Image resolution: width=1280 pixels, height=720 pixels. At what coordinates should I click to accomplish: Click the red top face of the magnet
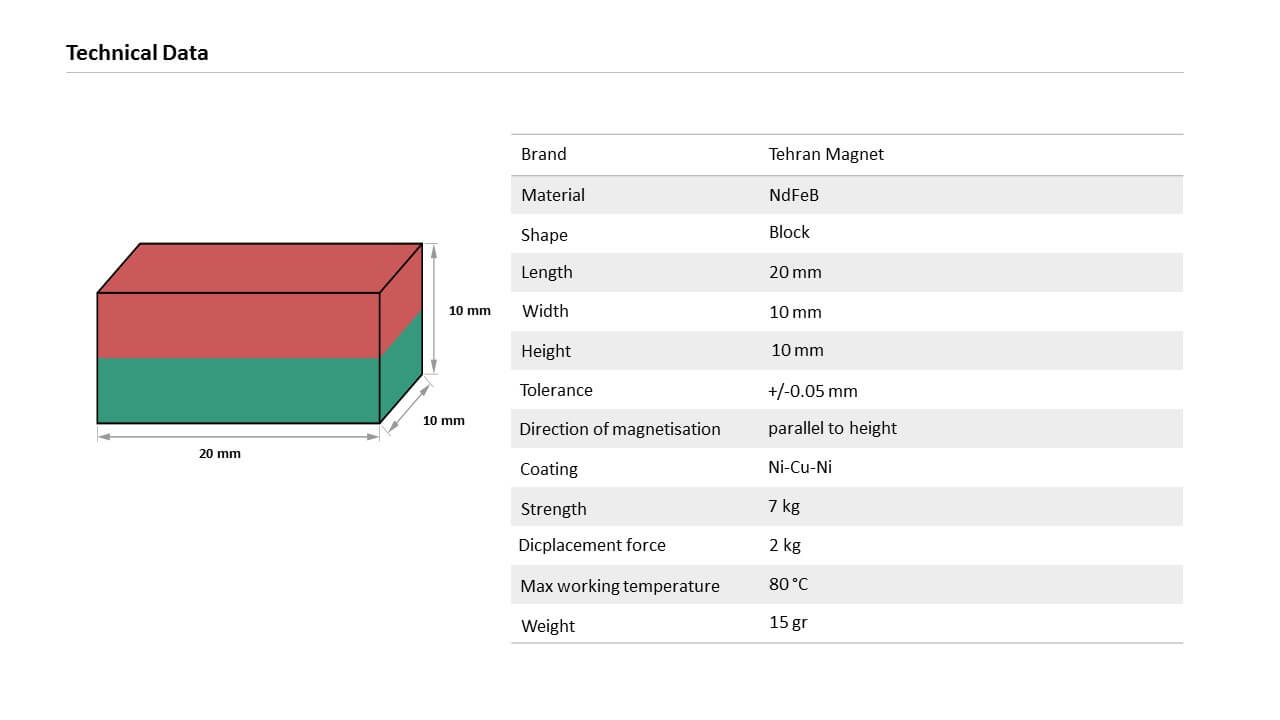[260, 267]
